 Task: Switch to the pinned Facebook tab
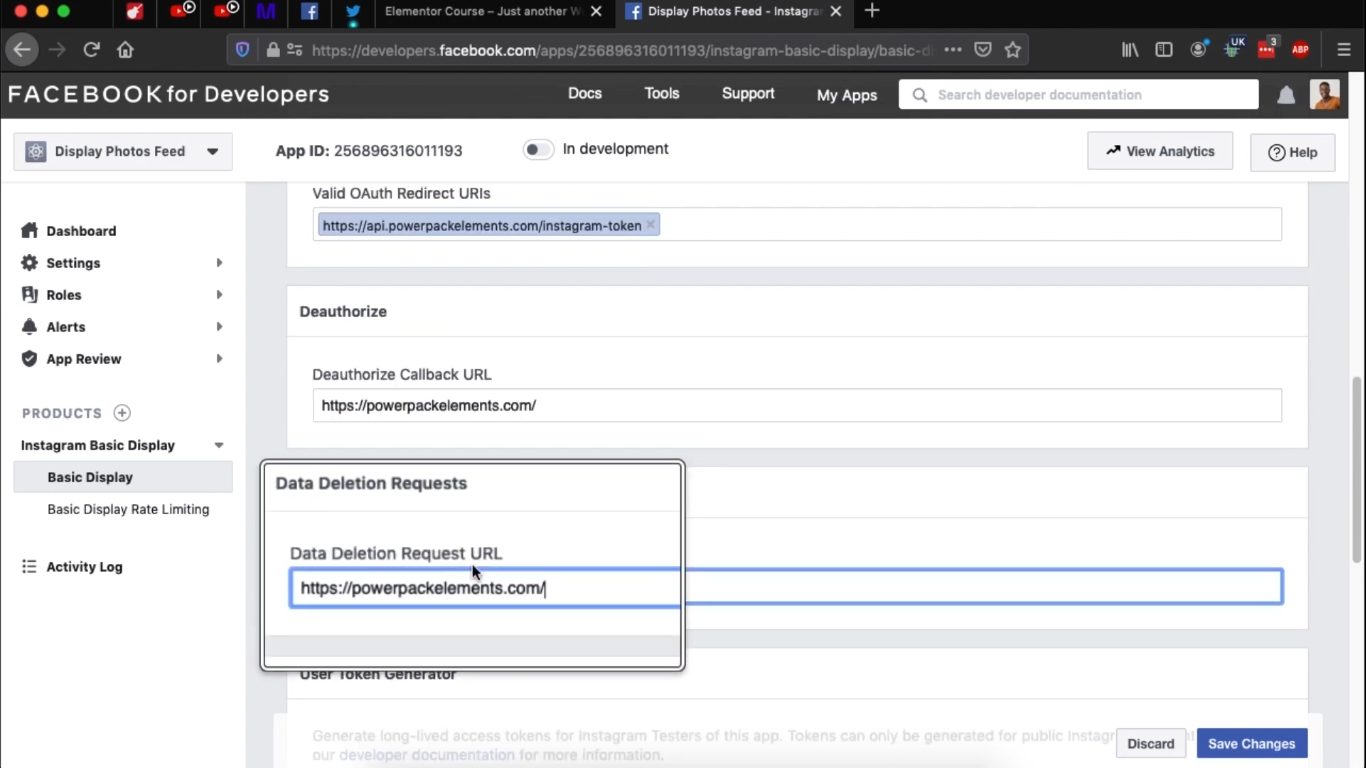(x=309, y=11)
